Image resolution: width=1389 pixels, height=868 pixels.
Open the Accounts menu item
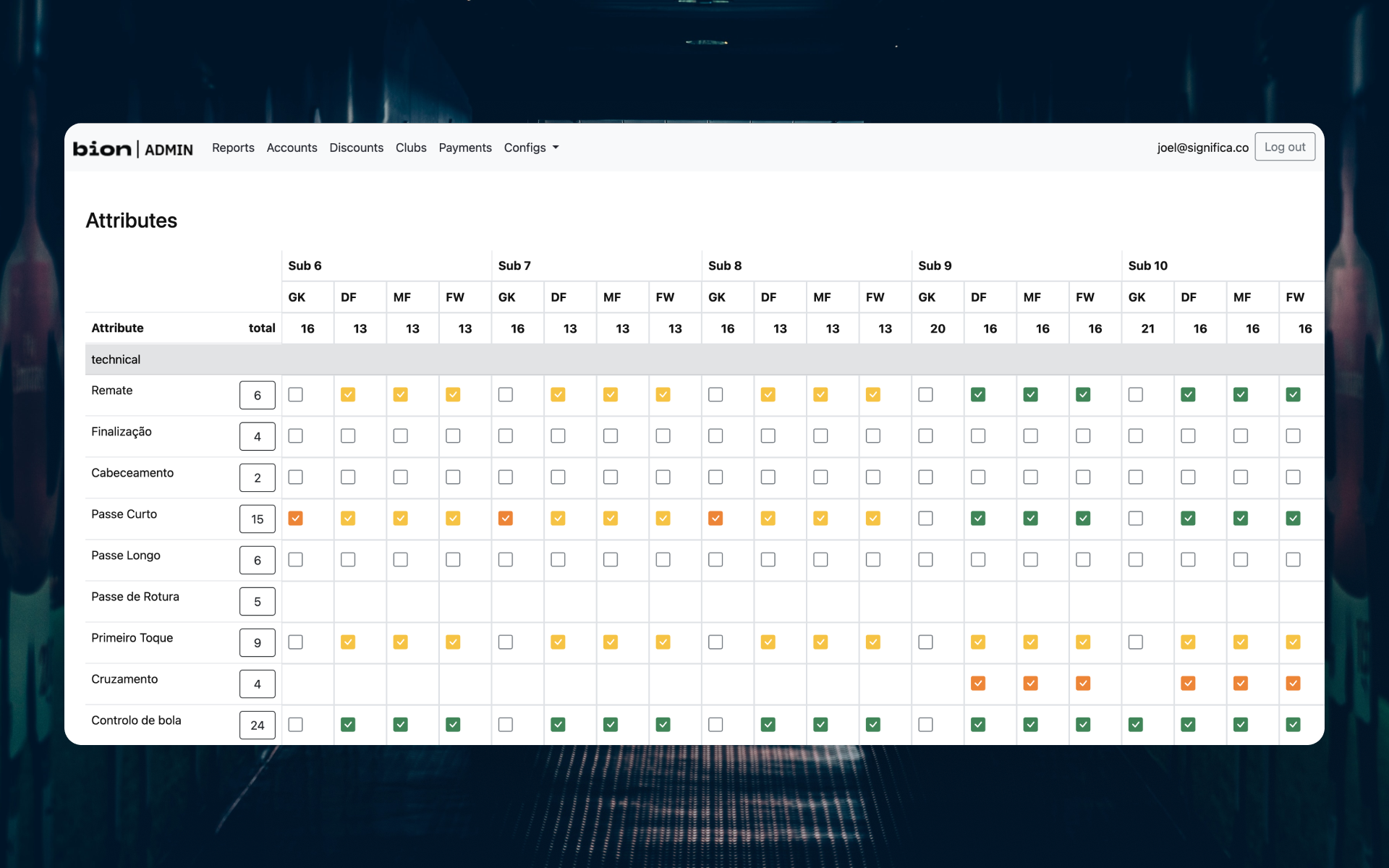pyautogui.click(x=292, y=148)
